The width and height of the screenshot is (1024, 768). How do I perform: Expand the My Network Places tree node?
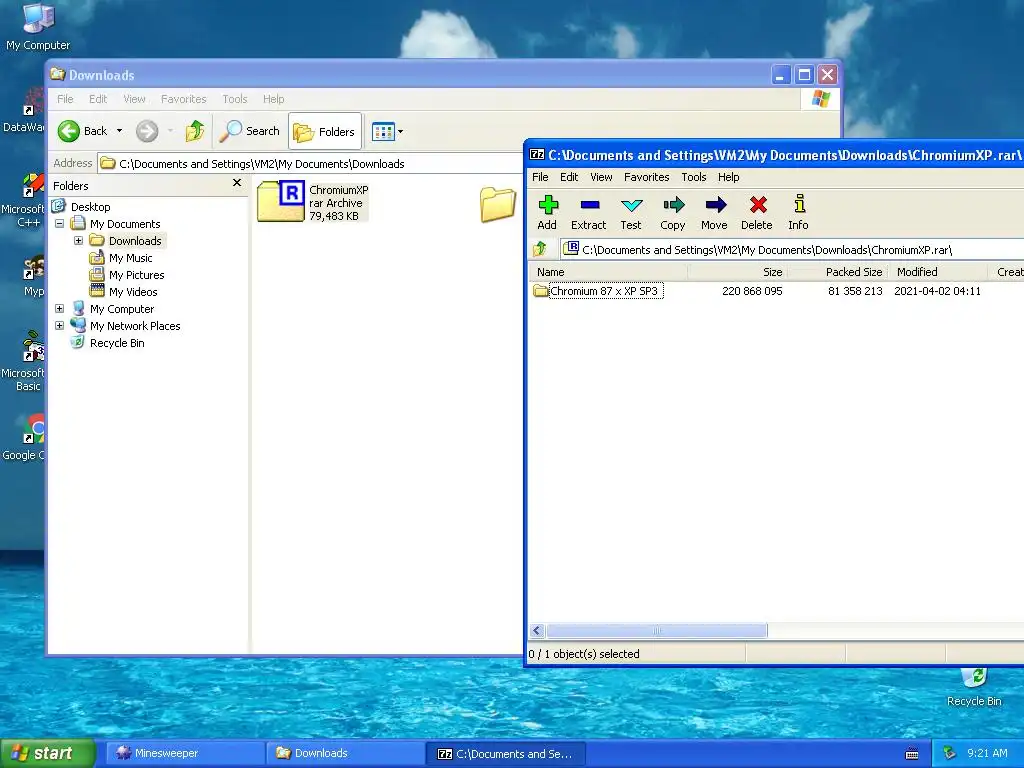click(x=59, y=325)
